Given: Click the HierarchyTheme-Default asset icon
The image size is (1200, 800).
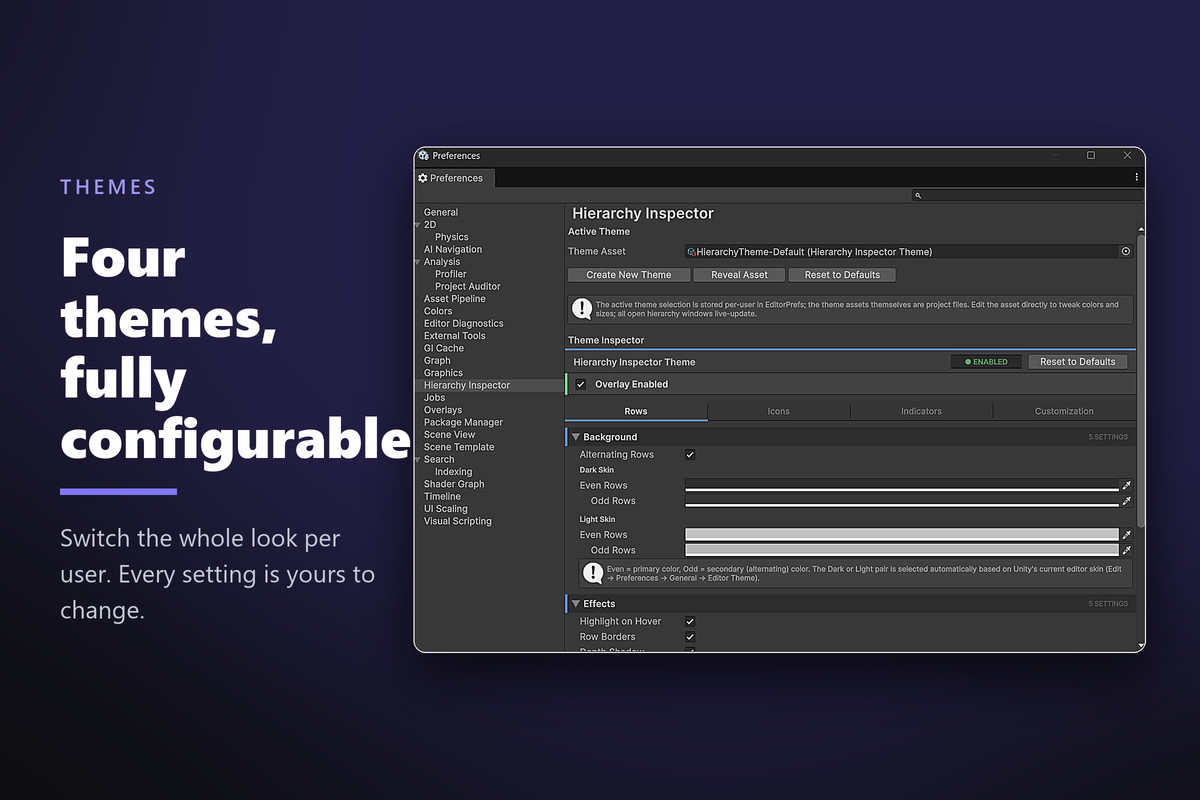Looking at the screenshot, I should tap(691, 252).
